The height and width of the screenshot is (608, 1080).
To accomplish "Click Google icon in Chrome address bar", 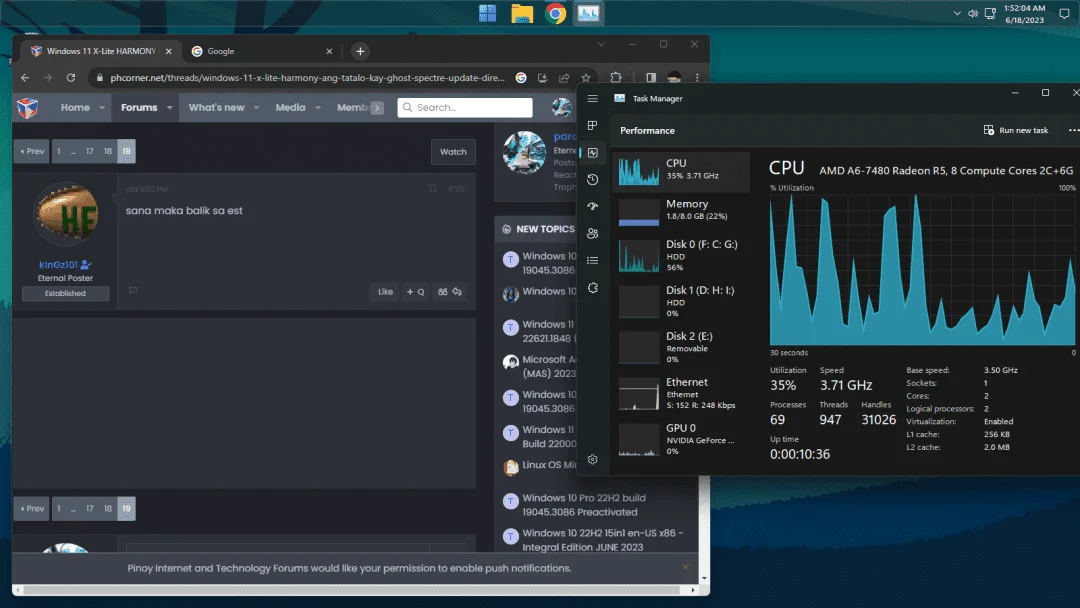I will (x=521, y=78).
